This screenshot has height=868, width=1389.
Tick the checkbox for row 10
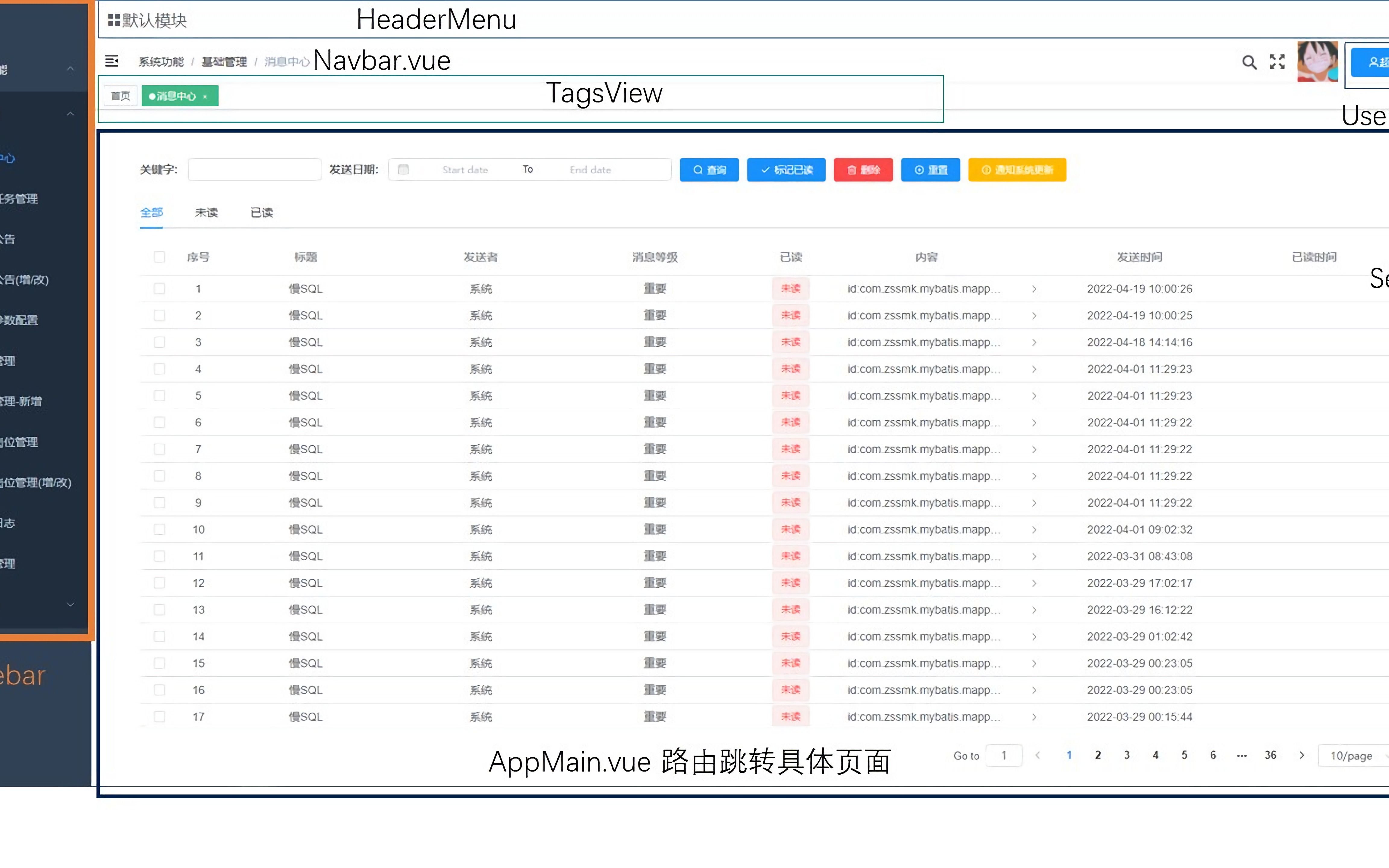[x=159, y=529]
